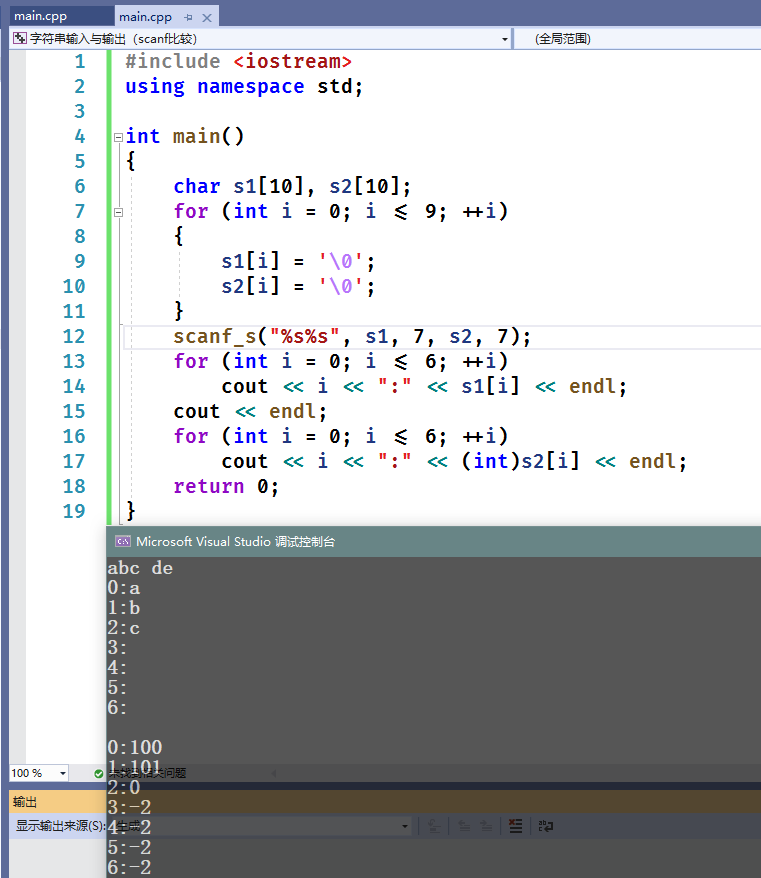
Task: Click the green no-issues status icon
Action: (x=99, y=773)
